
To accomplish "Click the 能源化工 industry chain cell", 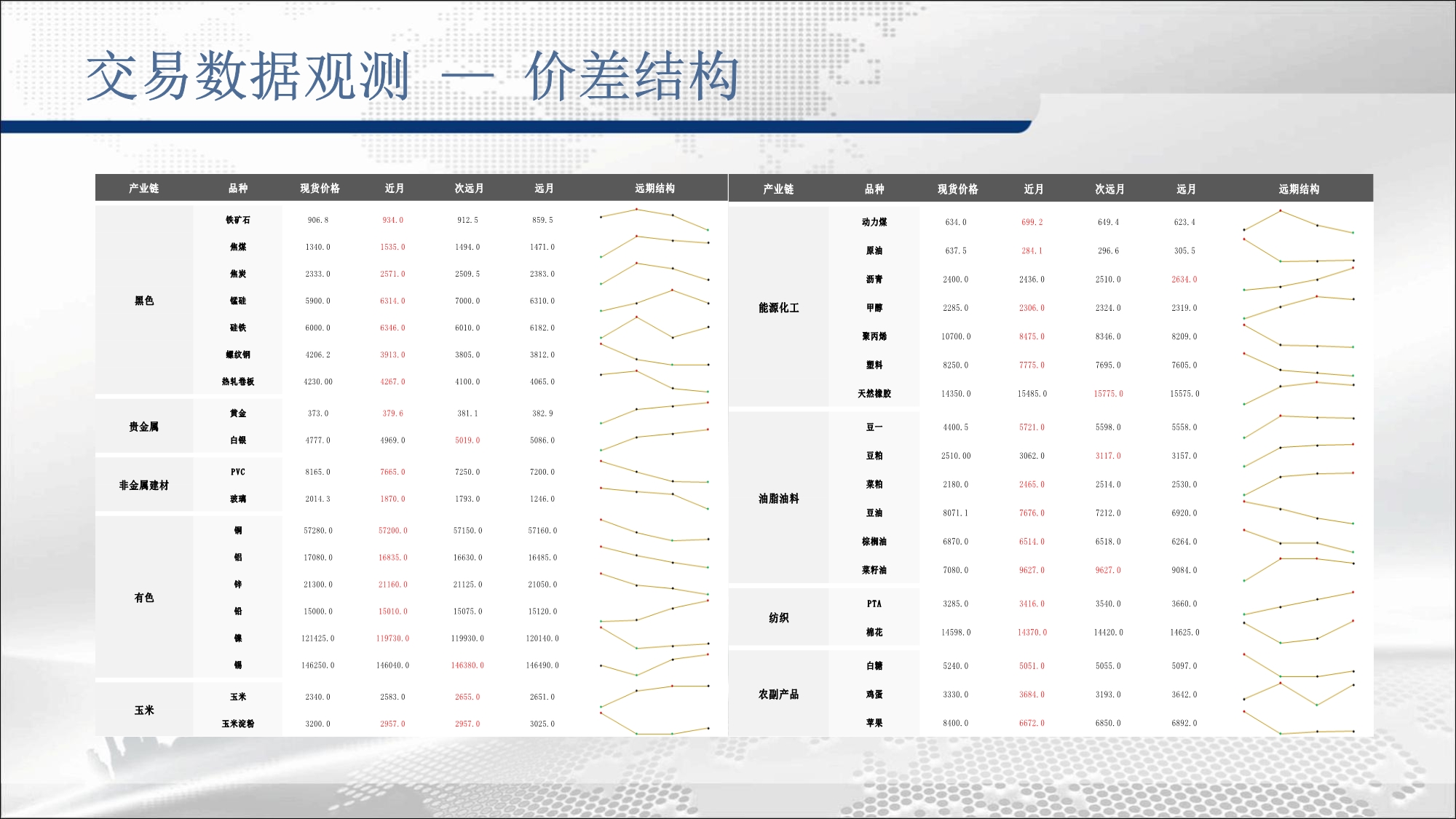I will (778, 307).
